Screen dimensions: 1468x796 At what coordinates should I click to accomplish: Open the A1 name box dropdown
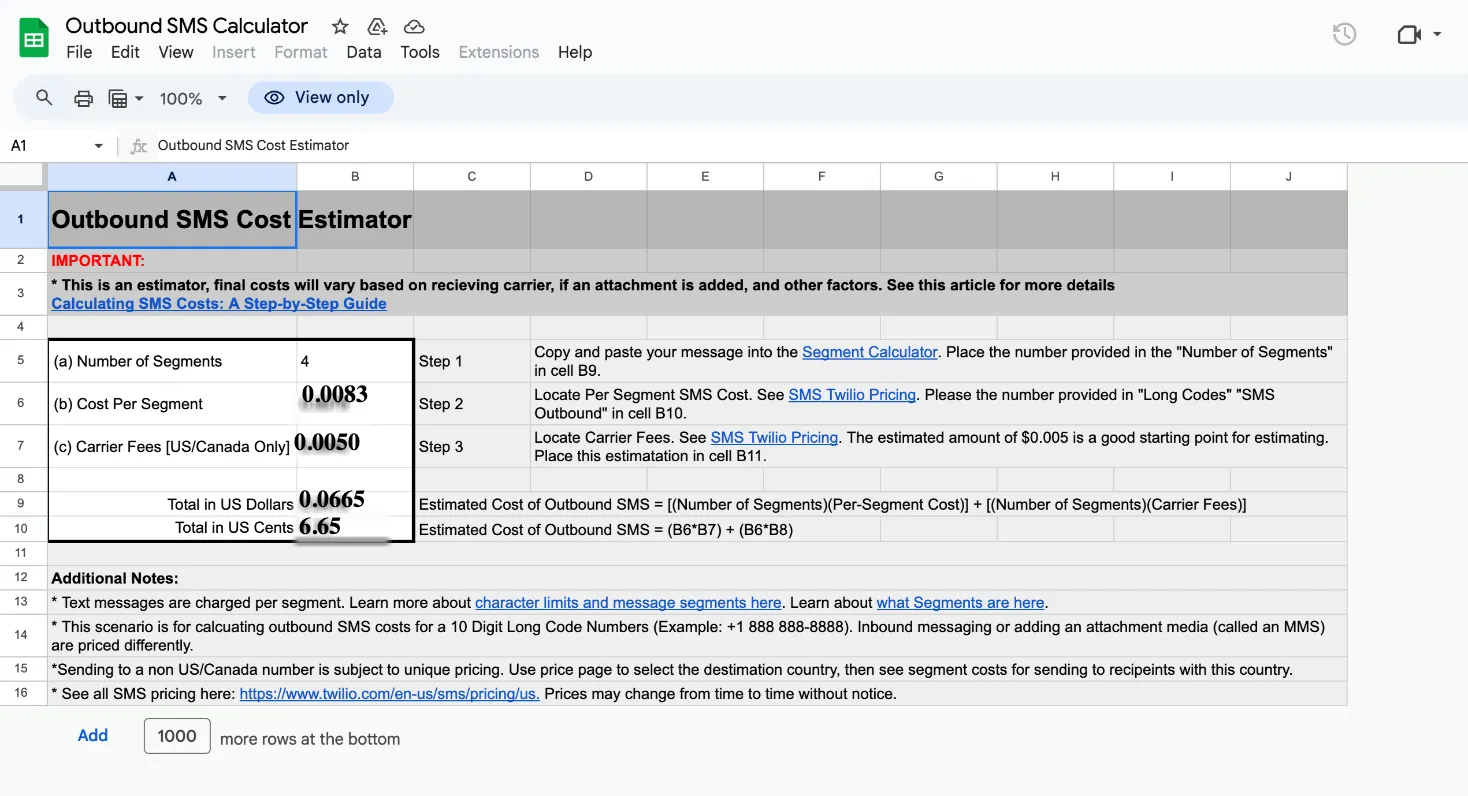[x=98, y=146]
